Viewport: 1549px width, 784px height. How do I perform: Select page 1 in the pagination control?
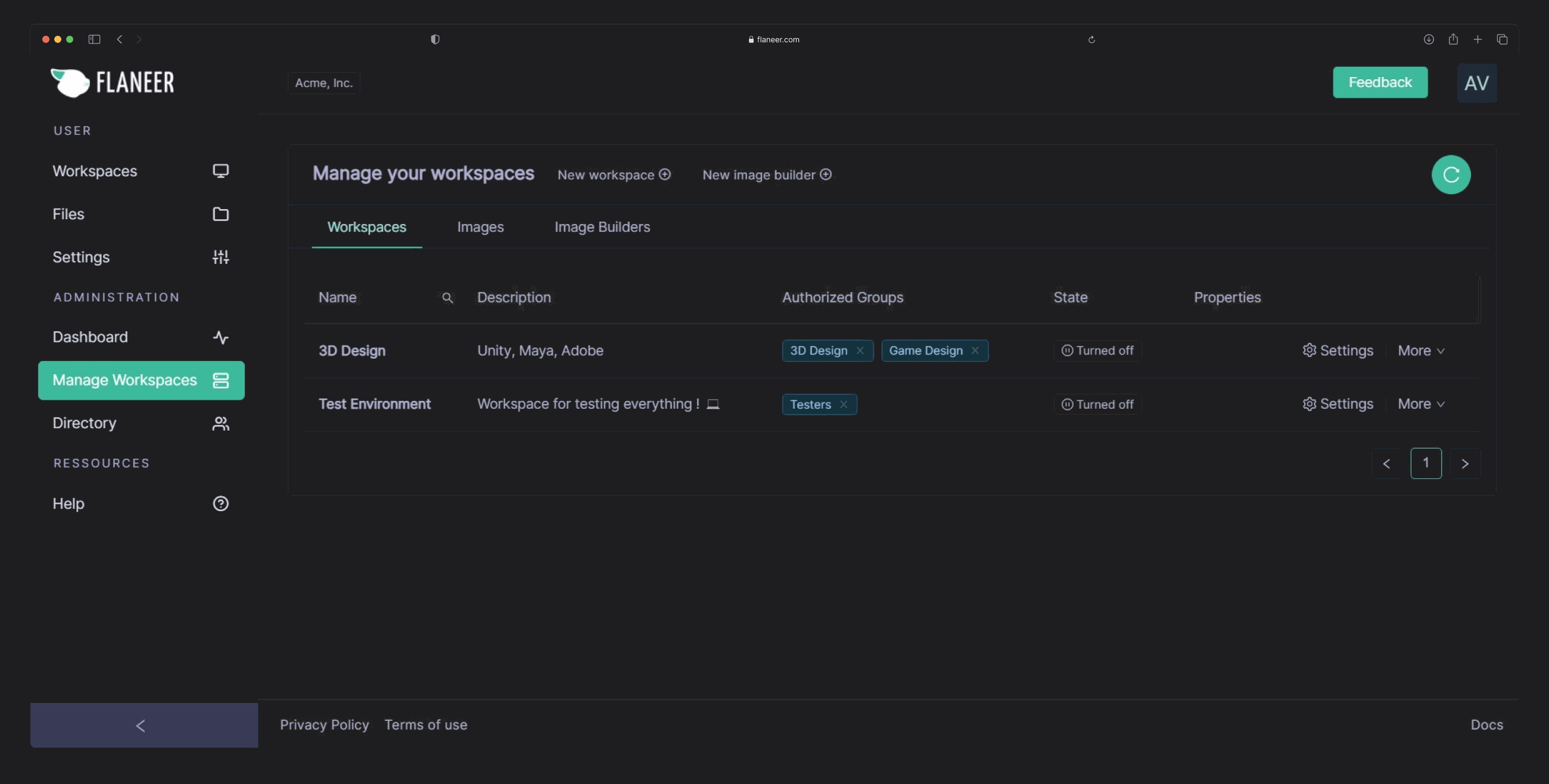pyautogui.click(x=1426, y=463)
